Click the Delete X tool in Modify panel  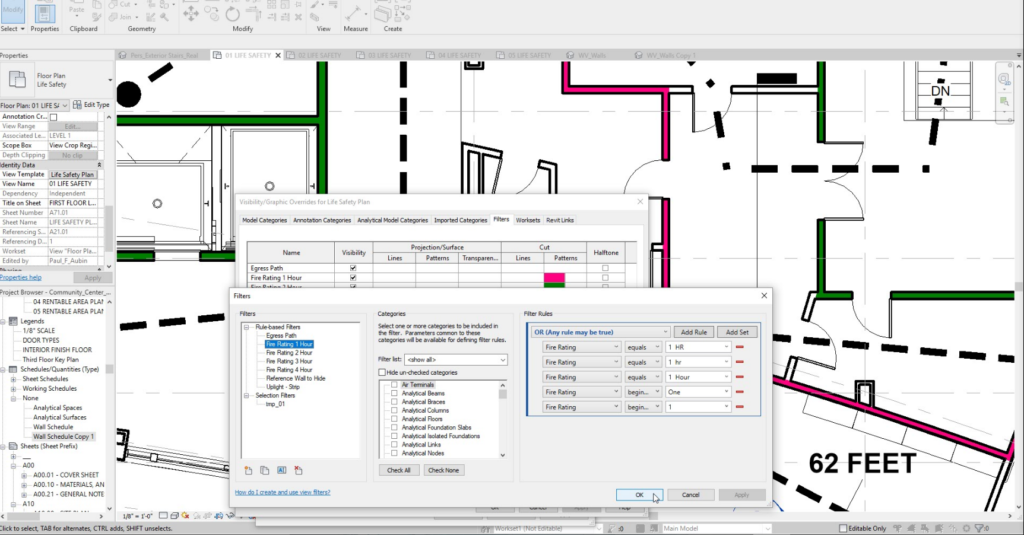pyautogui.click(x=298, y=17)
